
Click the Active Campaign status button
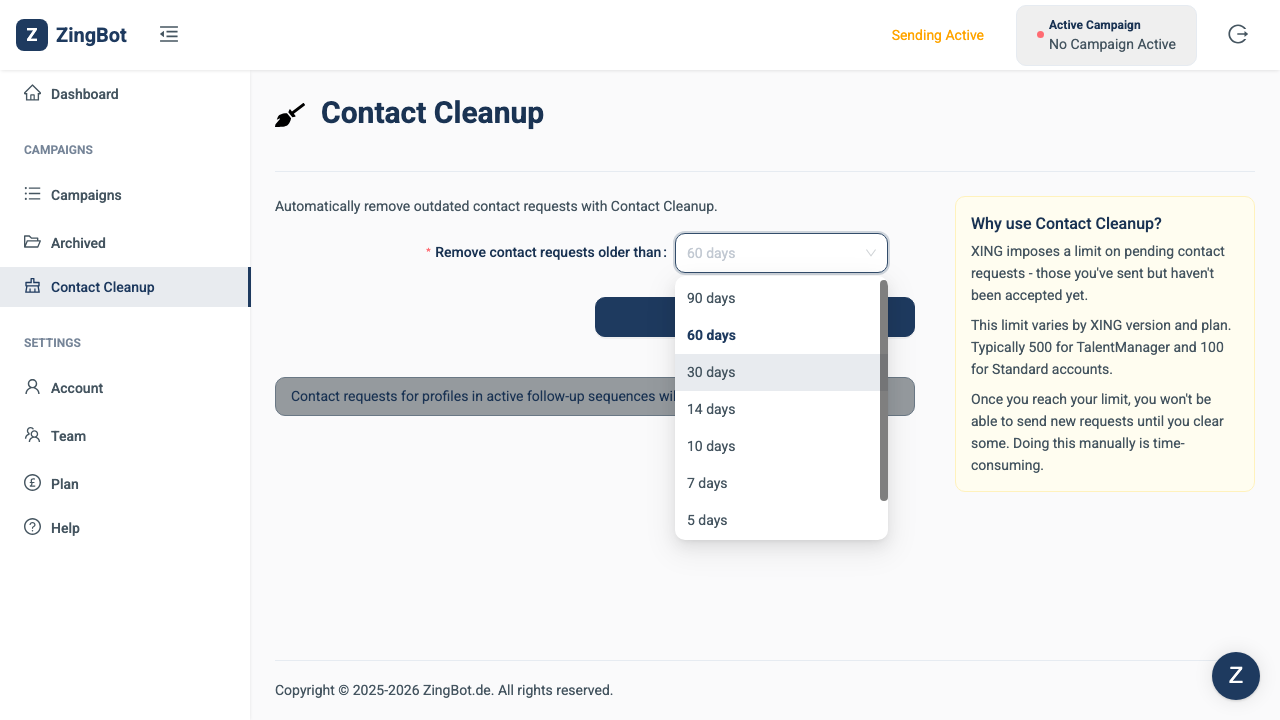[1106, 35]
